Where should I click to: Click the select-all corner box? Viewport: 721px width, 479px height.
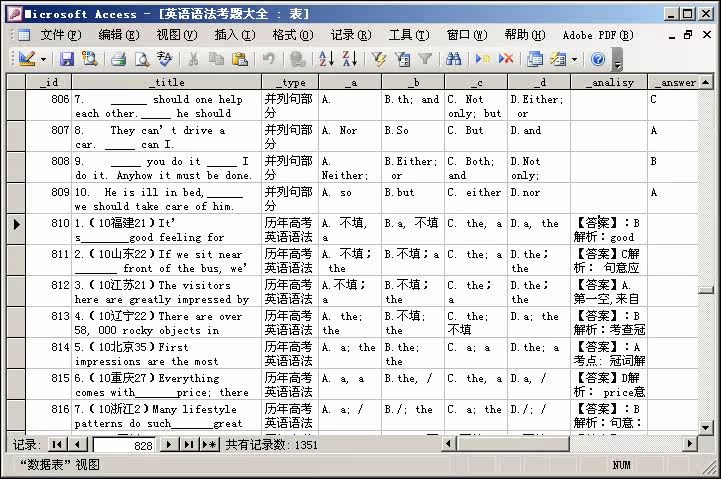point(16,82)
